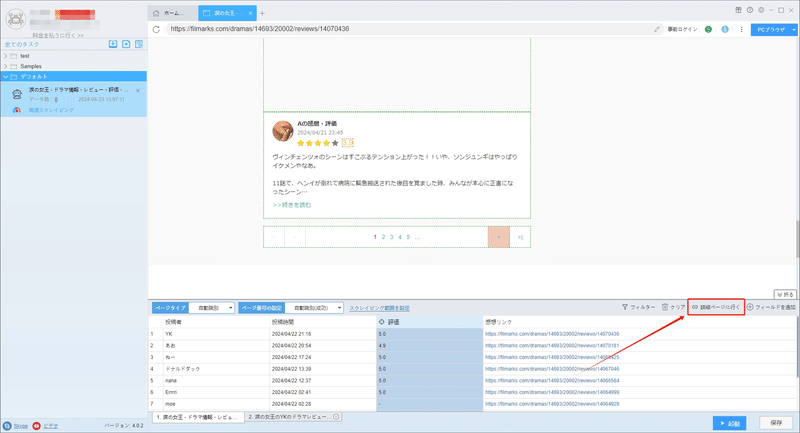Click the 事前ログイン button
Screen dimensions: 800x433
pyautogui.click(x=682, y=29)
